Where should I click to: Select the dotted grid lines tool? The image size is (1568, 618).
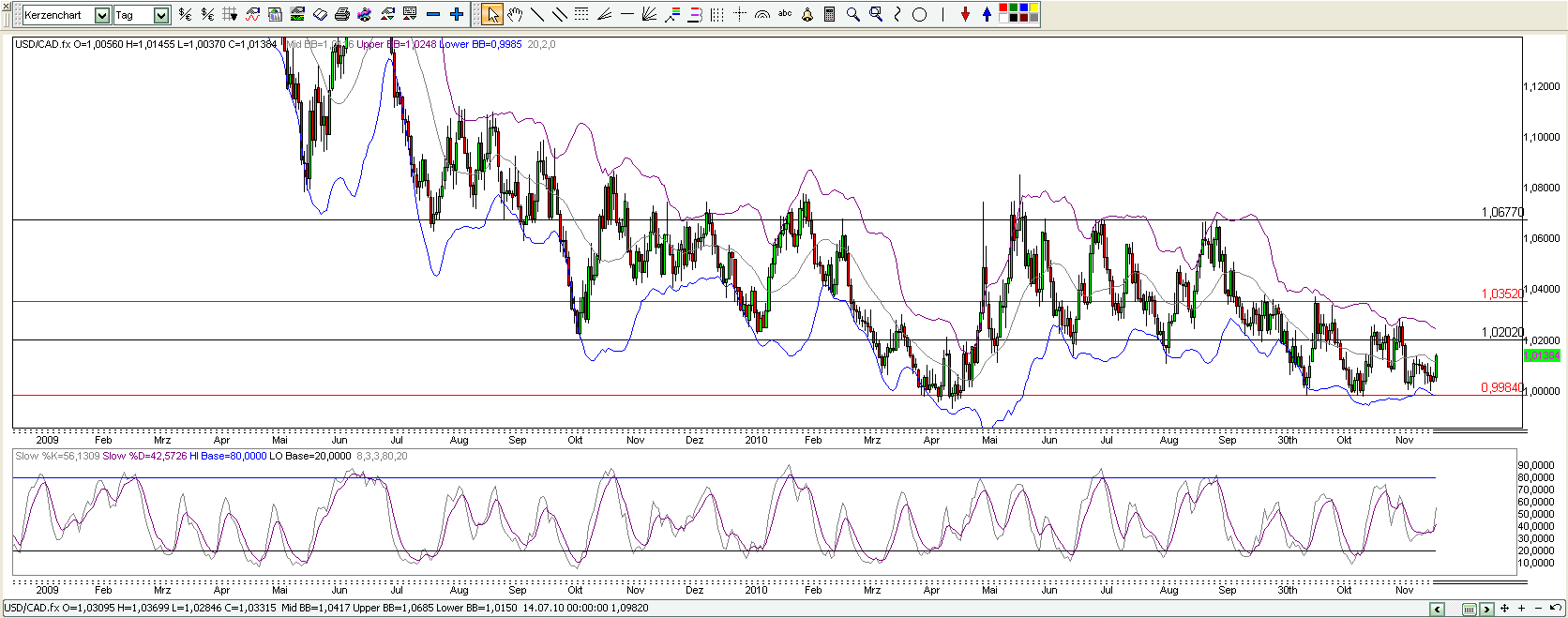click(581, 14)
